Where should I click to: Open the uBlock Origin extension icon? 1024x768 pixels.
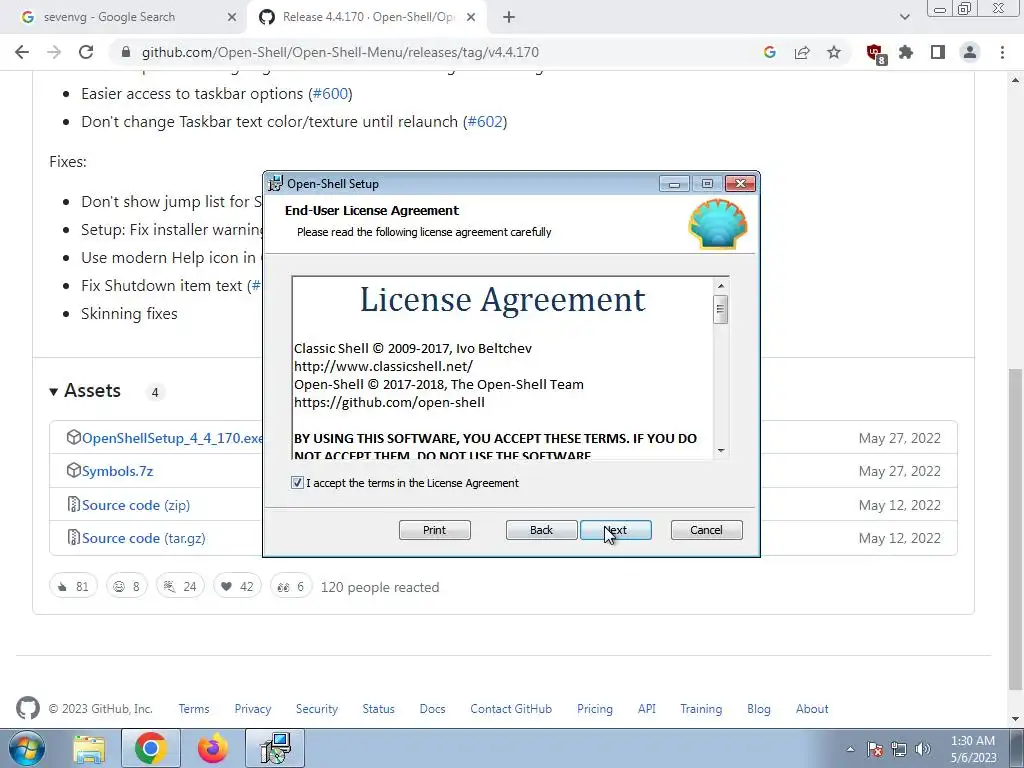pos(875,54)
